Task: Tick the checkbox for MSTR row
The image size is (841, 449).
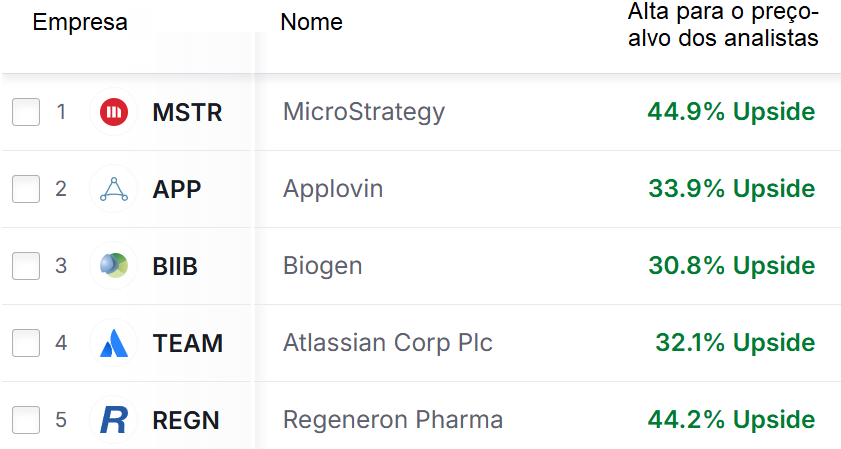Action: (x=26, y=112)
